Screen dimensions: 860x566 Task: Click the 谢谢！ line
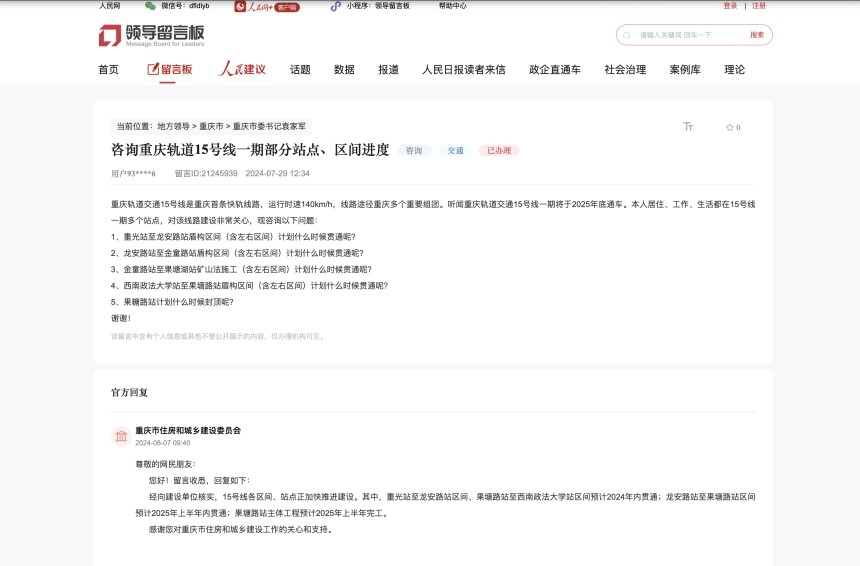coord(121,318)
